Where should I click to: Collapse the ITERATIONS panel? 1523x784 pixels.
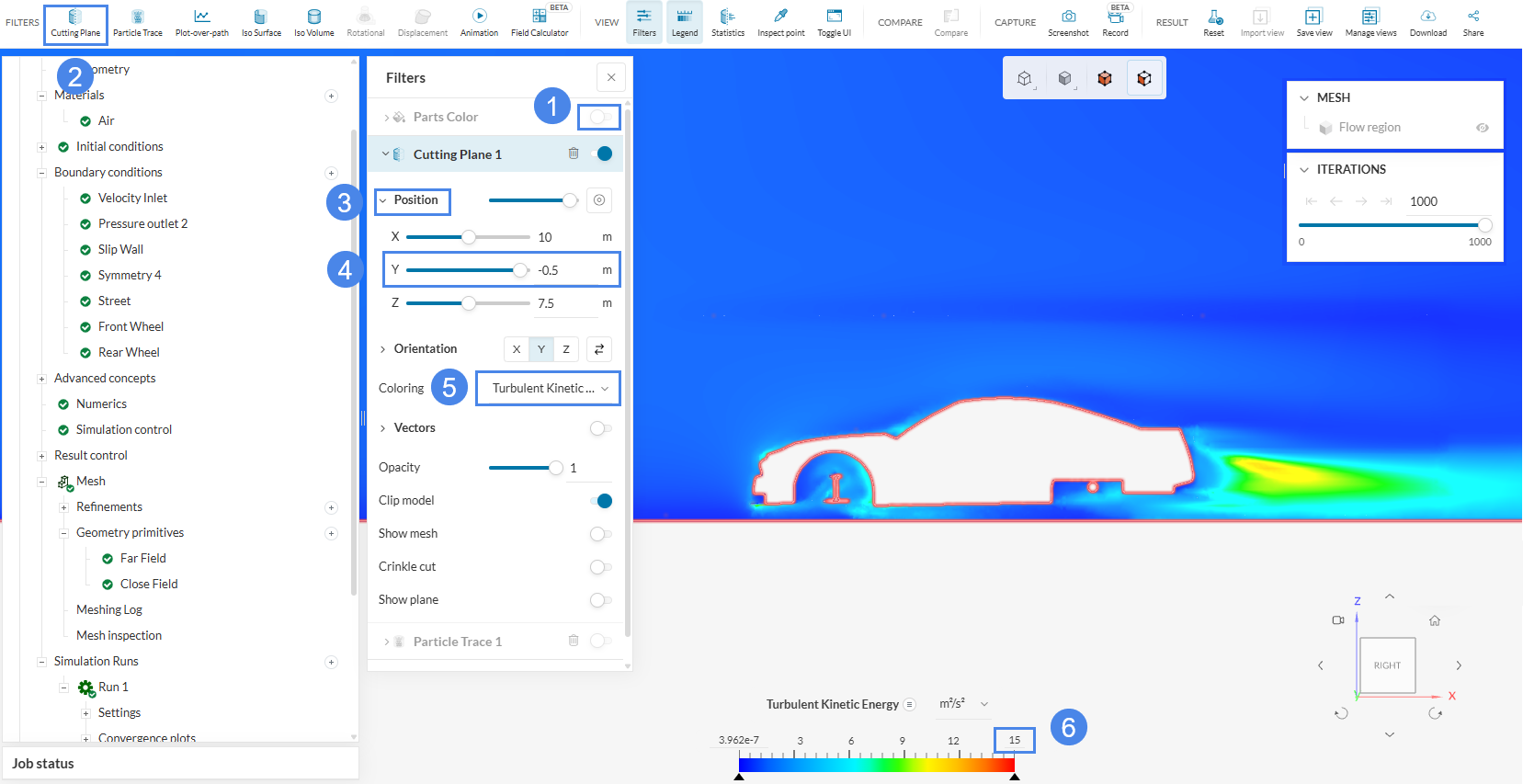click(x=1304, y=170)
